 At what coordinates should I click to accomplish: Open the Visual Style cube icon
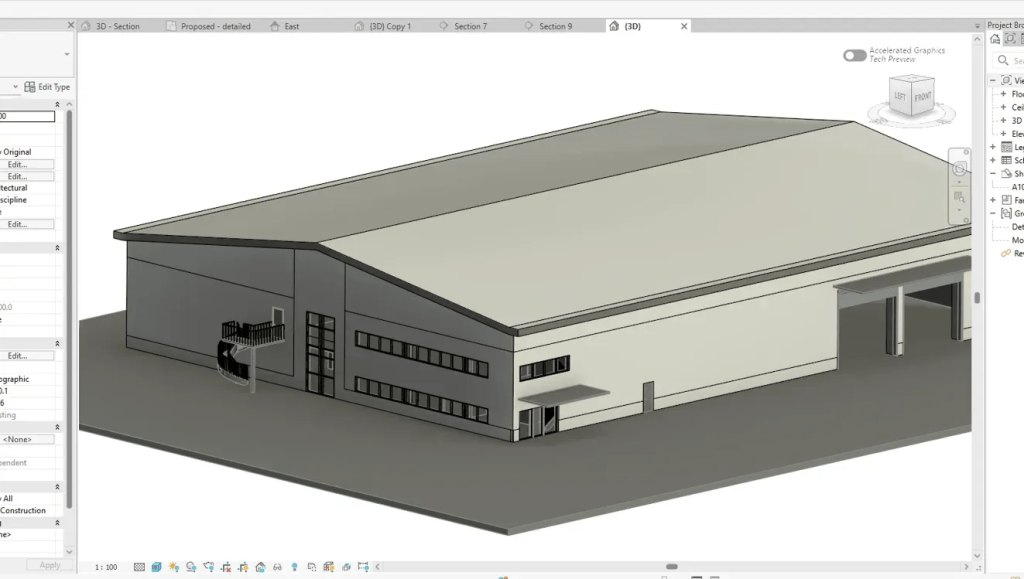tap(156, 567)
